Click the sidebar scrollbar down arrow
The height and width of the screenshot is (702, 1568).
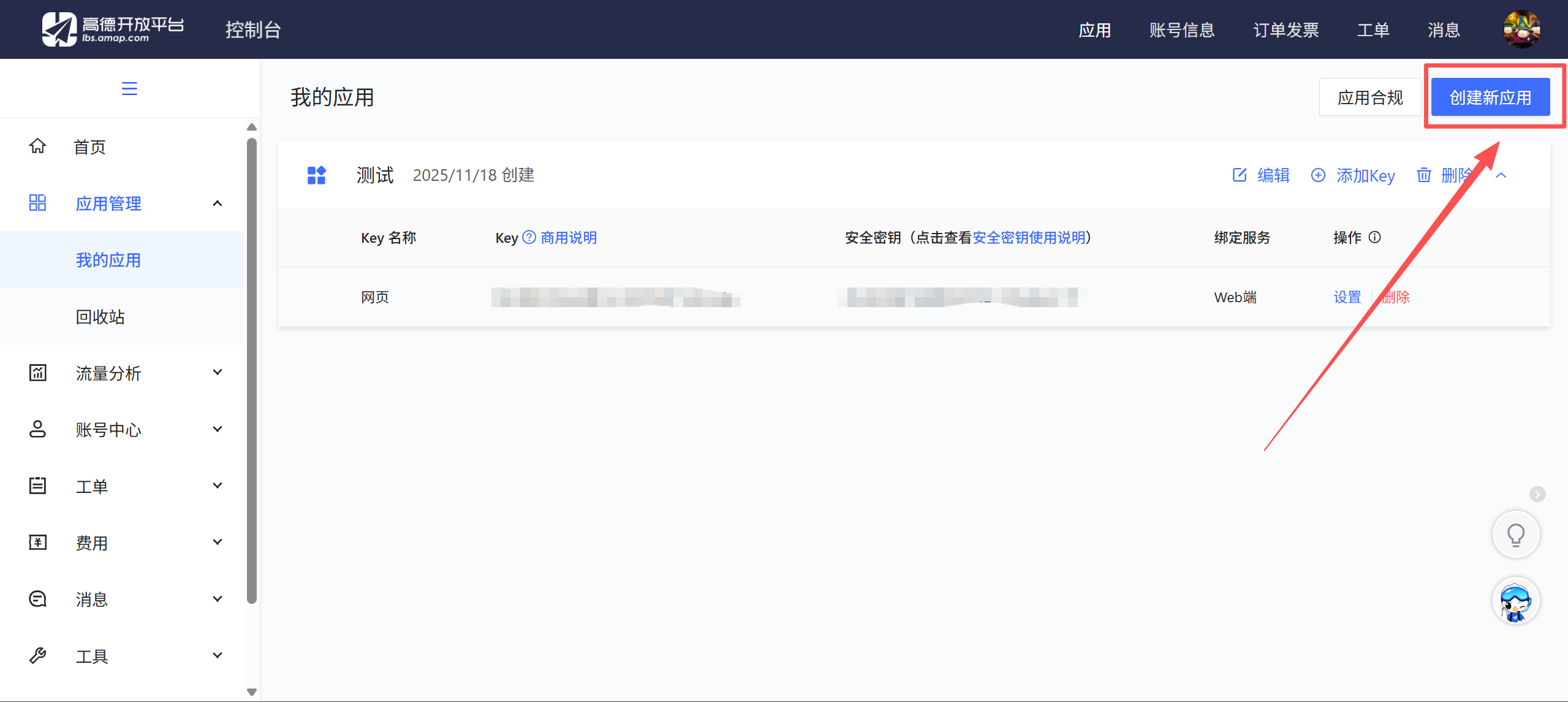pos(251,692)
